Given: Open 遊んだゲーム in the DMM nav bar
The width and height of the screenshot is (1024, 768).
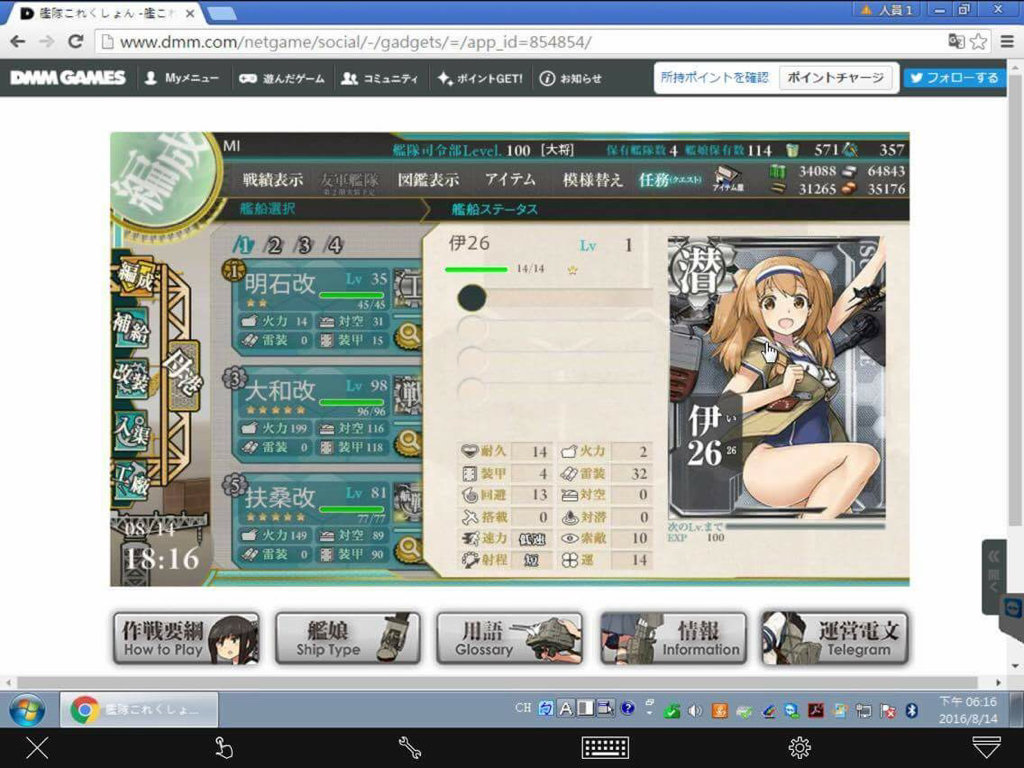Looking at the screenshot, I should coord(281,78).
